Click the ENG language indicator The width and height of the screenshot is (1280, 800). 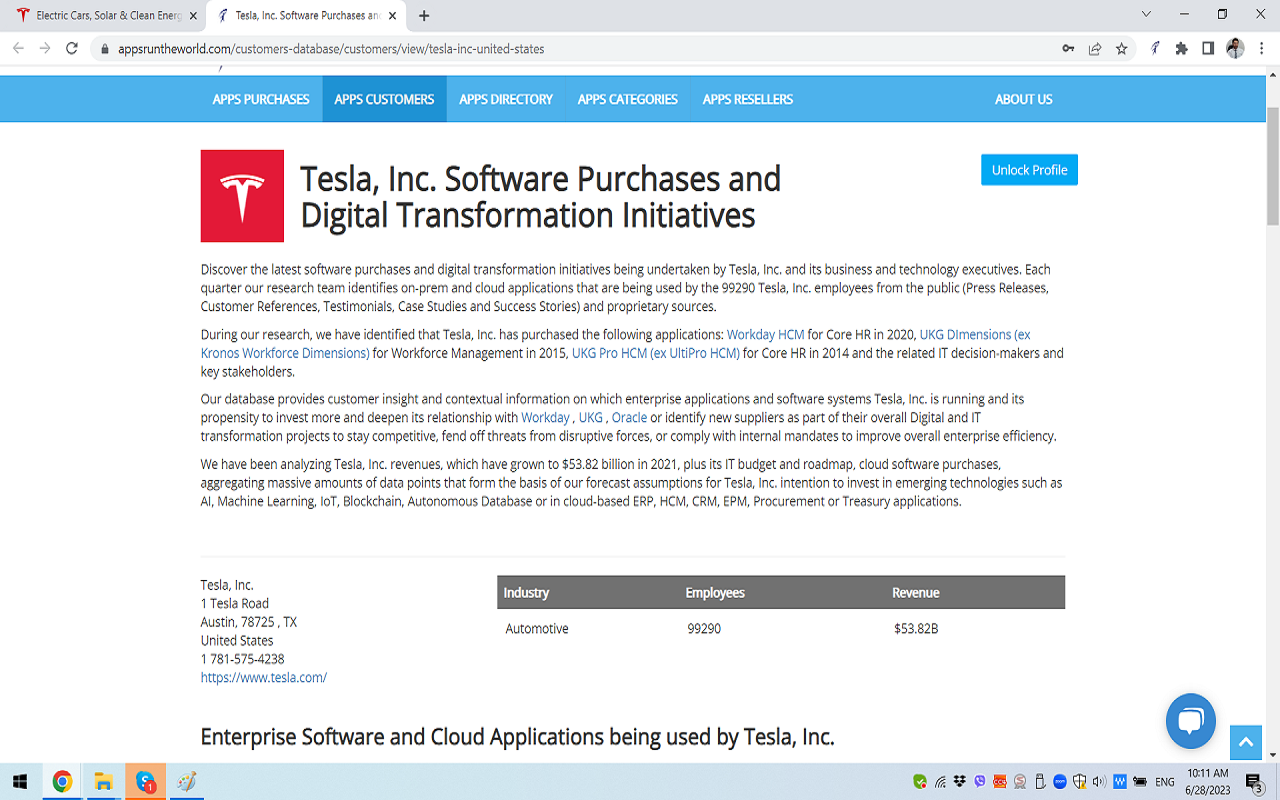(x=1165, y=782)
